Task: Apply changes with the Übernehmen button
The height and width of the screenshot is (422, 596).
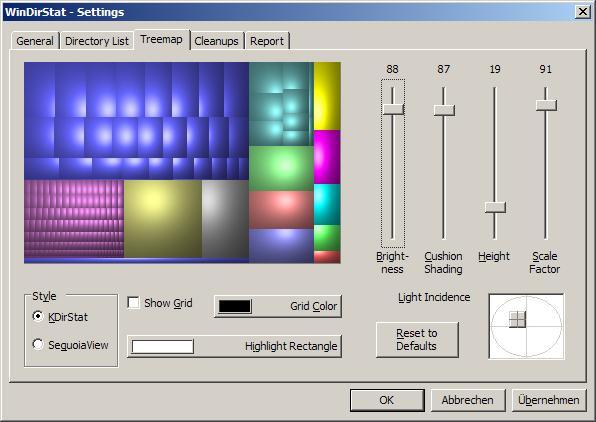Action: pyautogui.click(x=549, y=400)
